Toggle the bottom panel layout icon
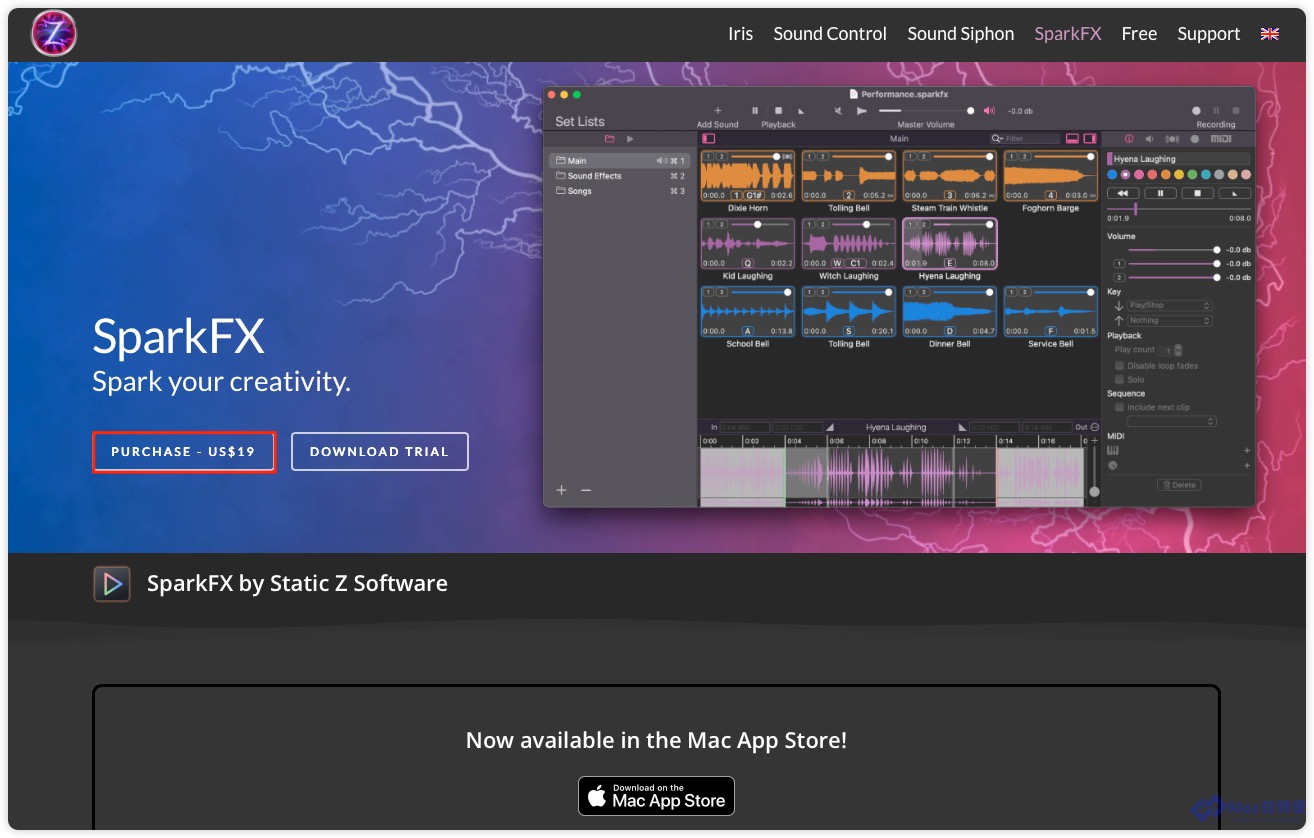The height and width of the screenshot is (838, 1314). tap(1072, 139)
